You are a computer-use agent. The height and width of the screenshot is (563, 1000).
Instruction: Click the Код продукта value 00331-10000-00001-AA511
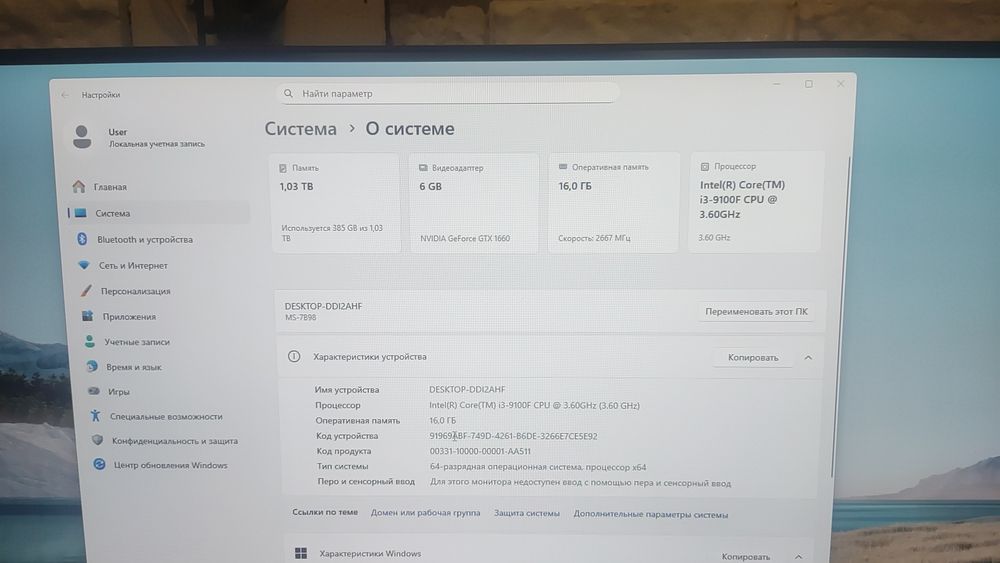tap(480, 451)
